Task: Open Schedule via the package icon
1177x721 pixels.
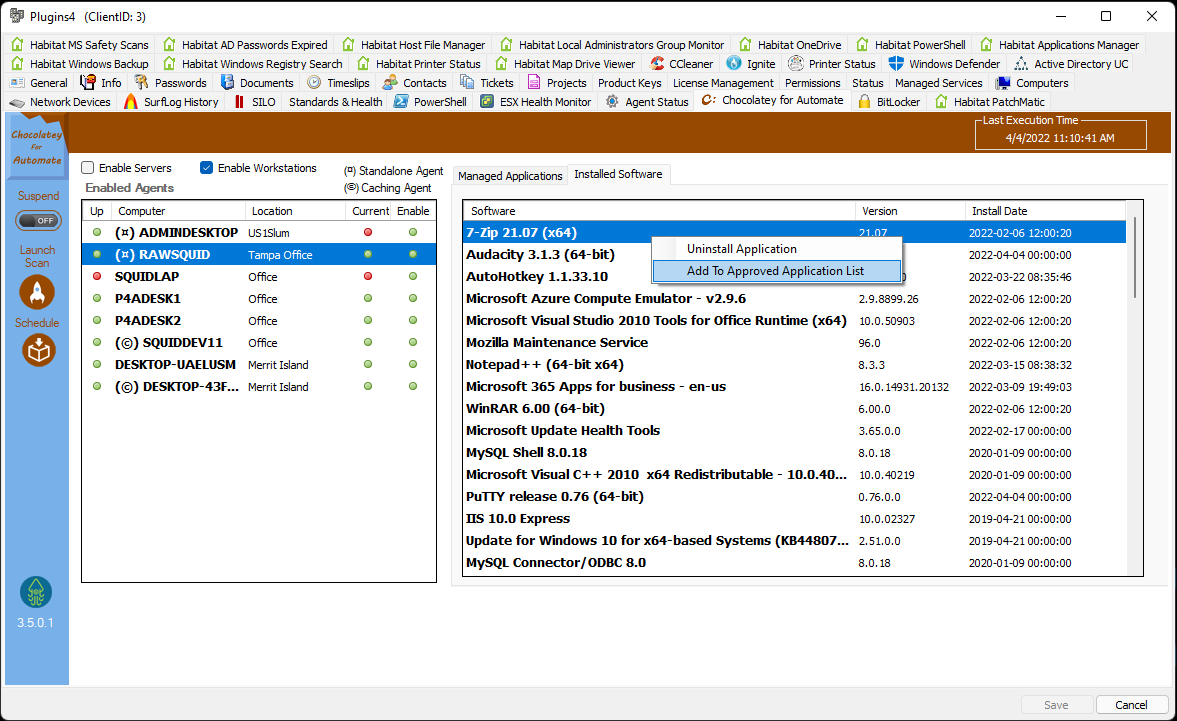Action: pos(37,350)
